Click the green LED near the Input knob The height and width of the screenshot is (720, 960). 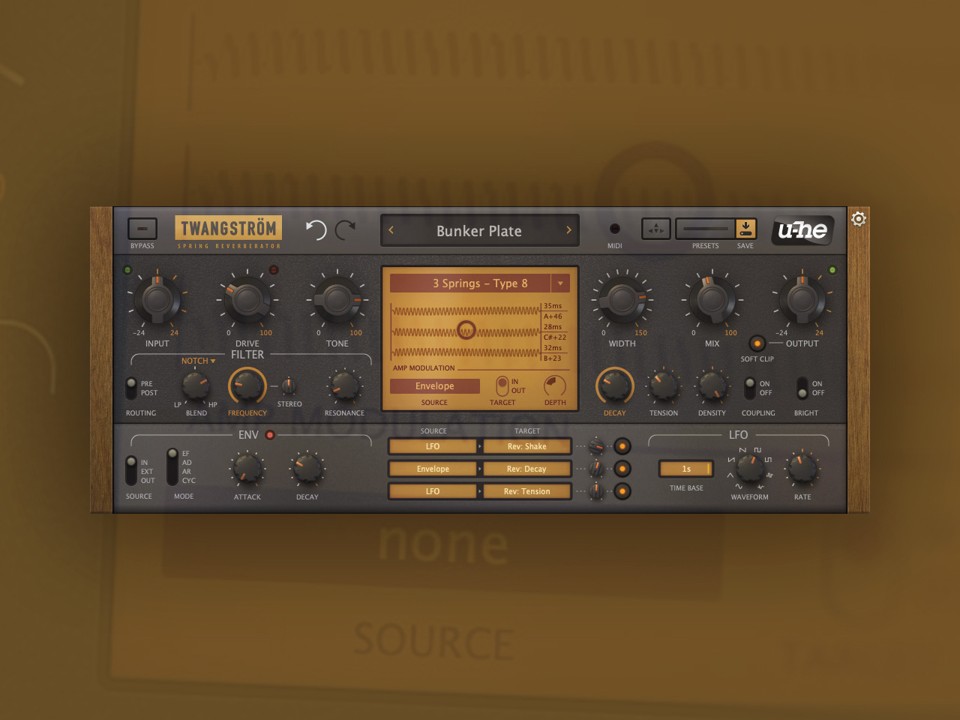(127, 270)
